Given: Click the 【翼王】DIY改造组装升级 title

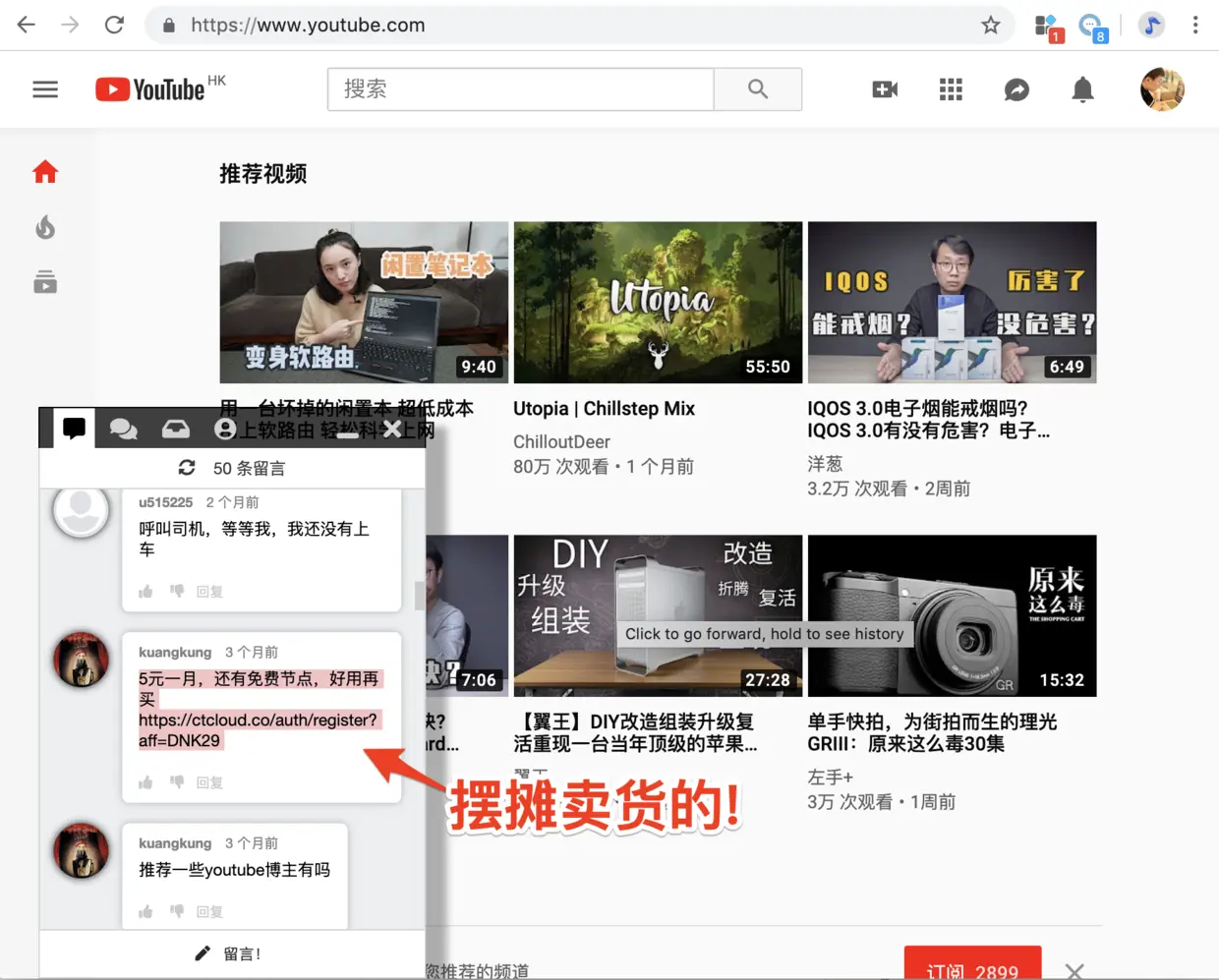Looking at the screenshot, I should [635, 732].
